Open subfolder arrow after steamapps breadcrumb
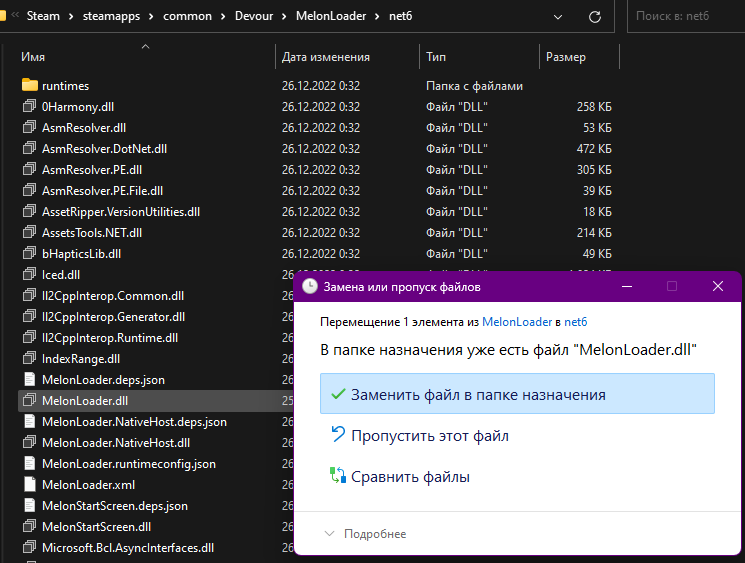 tap(151, 16)
